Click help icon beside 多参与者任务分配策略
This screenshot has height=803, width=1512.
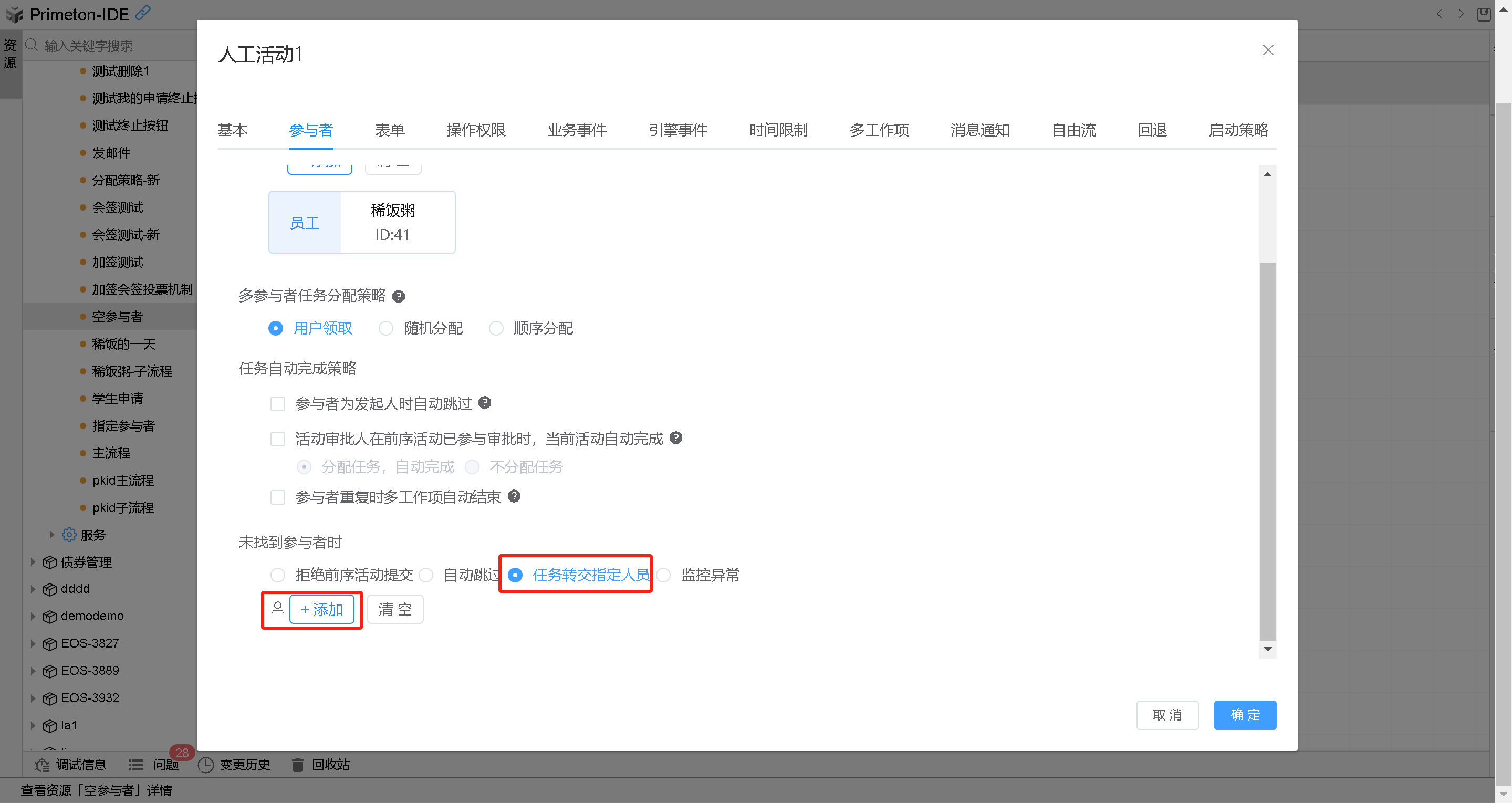click(x=399, y=296)
